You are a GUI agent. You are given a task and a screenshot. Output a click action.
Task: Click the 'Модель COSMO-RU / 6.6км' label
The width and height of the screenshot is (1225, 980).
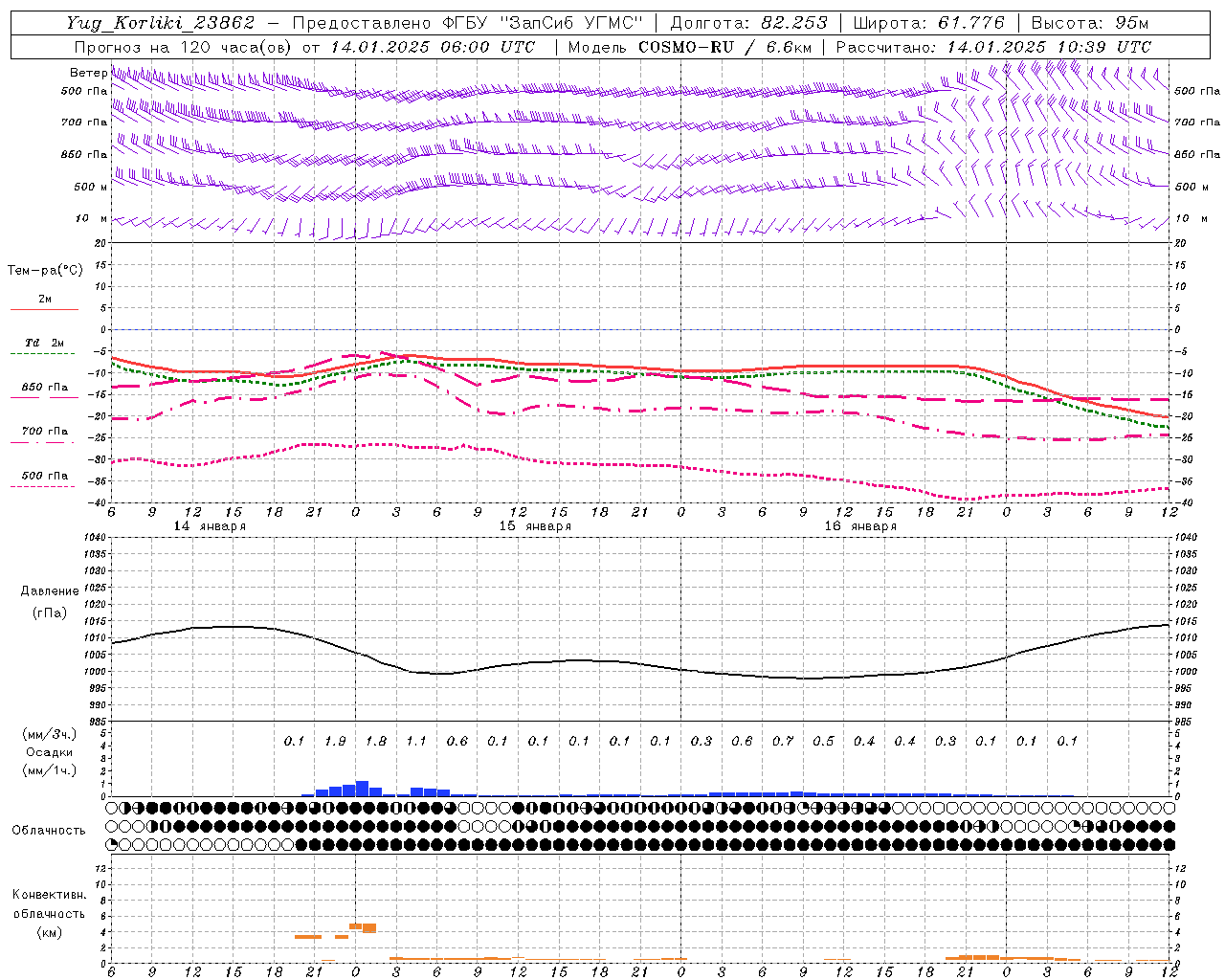690,47
